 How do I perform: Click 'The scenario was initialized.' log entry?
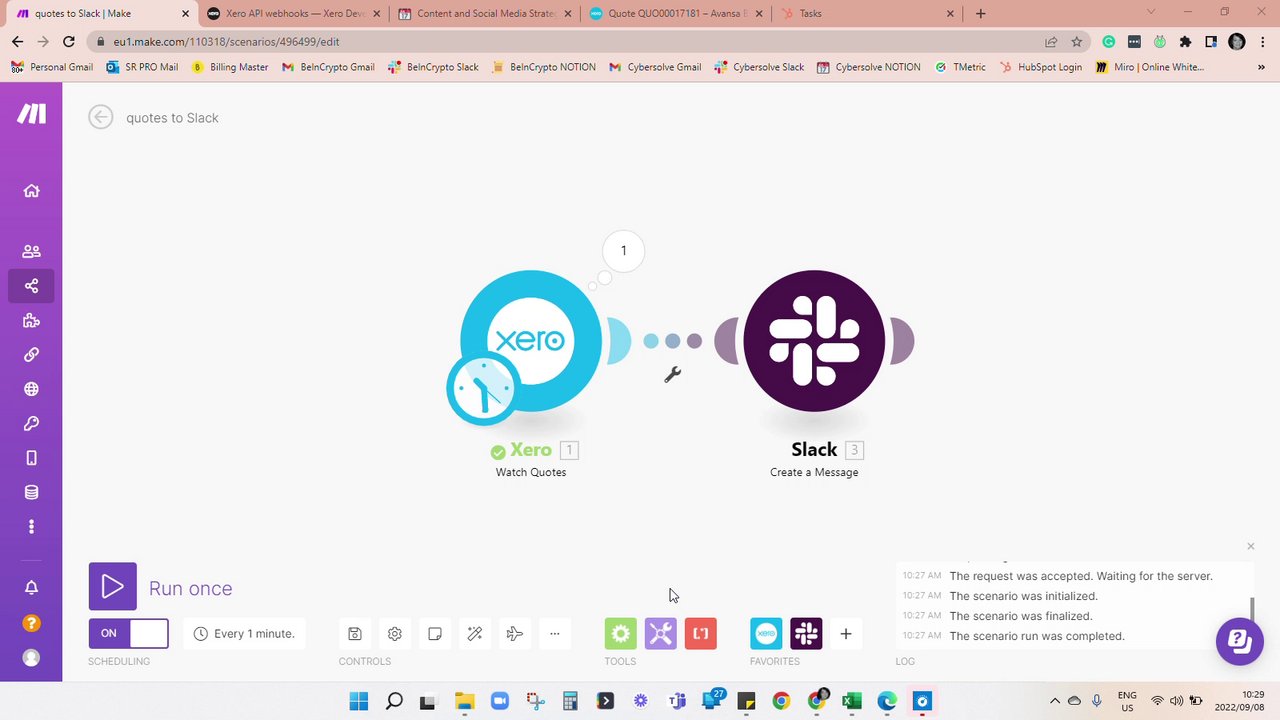coord(1023,596)
